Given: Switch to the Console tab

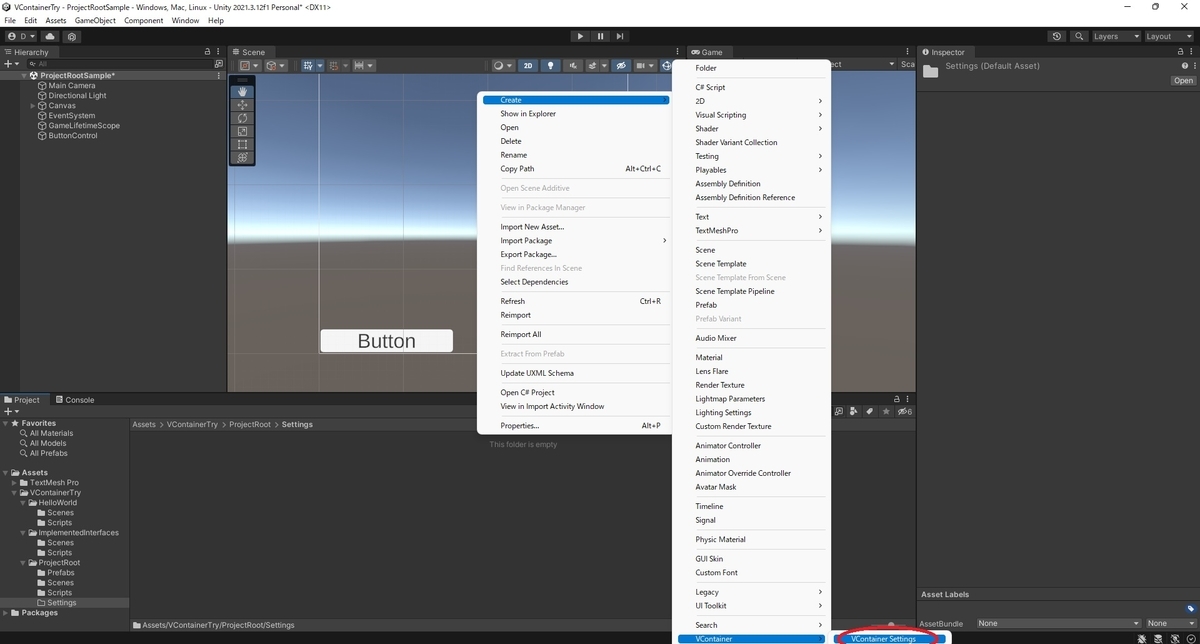Looking at the screenshot, I should click(76, 399).
